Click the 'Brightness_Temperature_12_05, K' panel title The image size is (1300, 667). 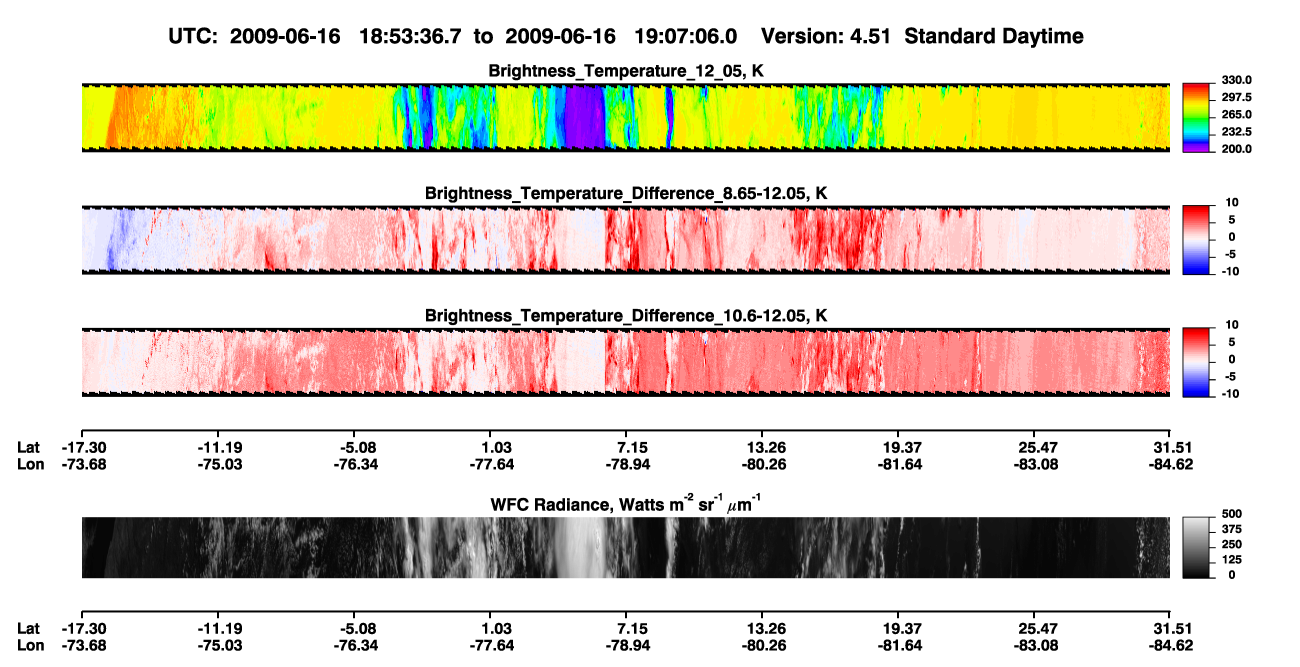point(626,71)
